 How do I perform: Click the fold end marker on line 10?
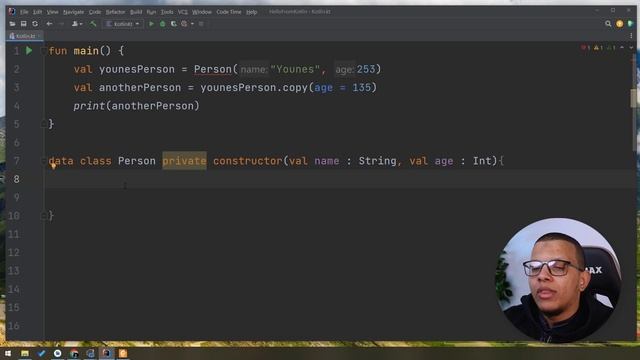pos(43,216)
